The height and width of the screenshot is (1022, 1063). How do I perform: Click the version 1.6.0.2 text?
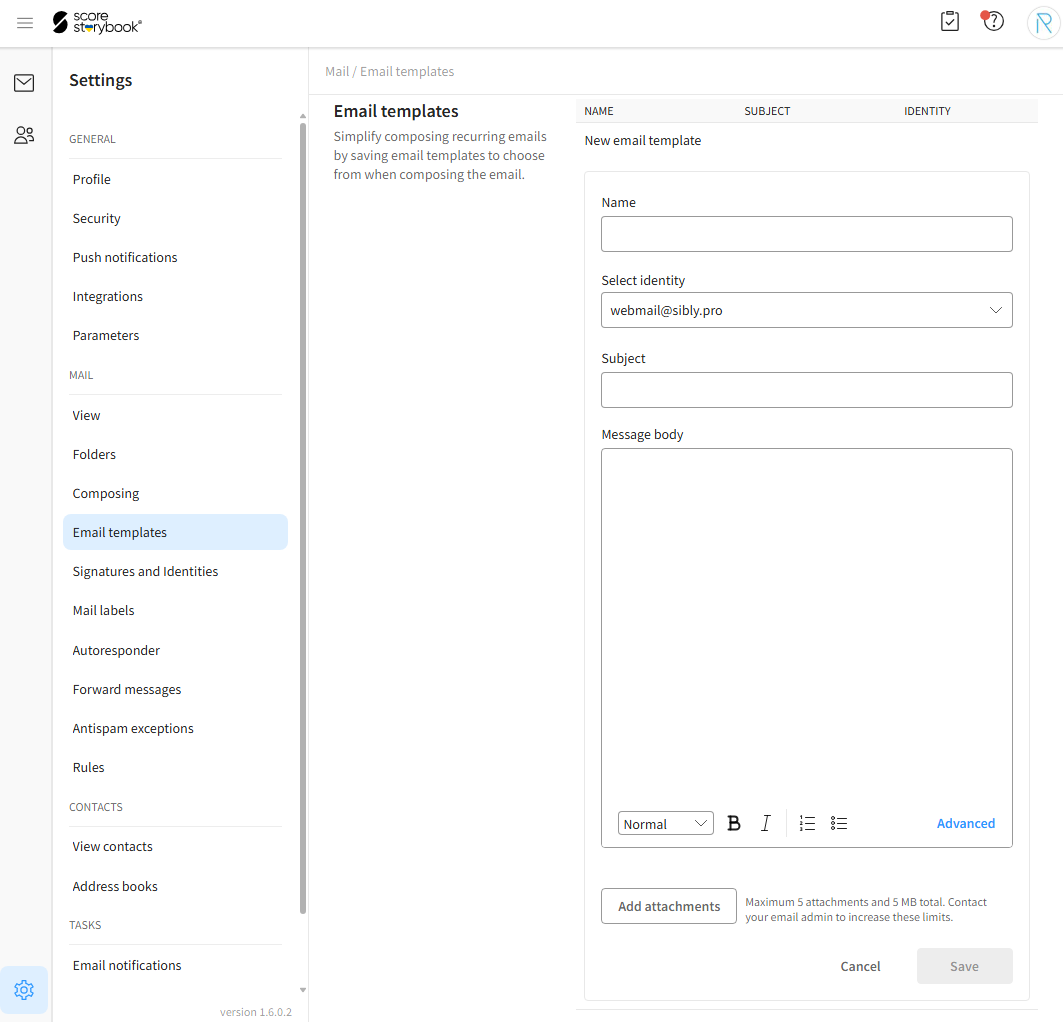point(256,1012)
